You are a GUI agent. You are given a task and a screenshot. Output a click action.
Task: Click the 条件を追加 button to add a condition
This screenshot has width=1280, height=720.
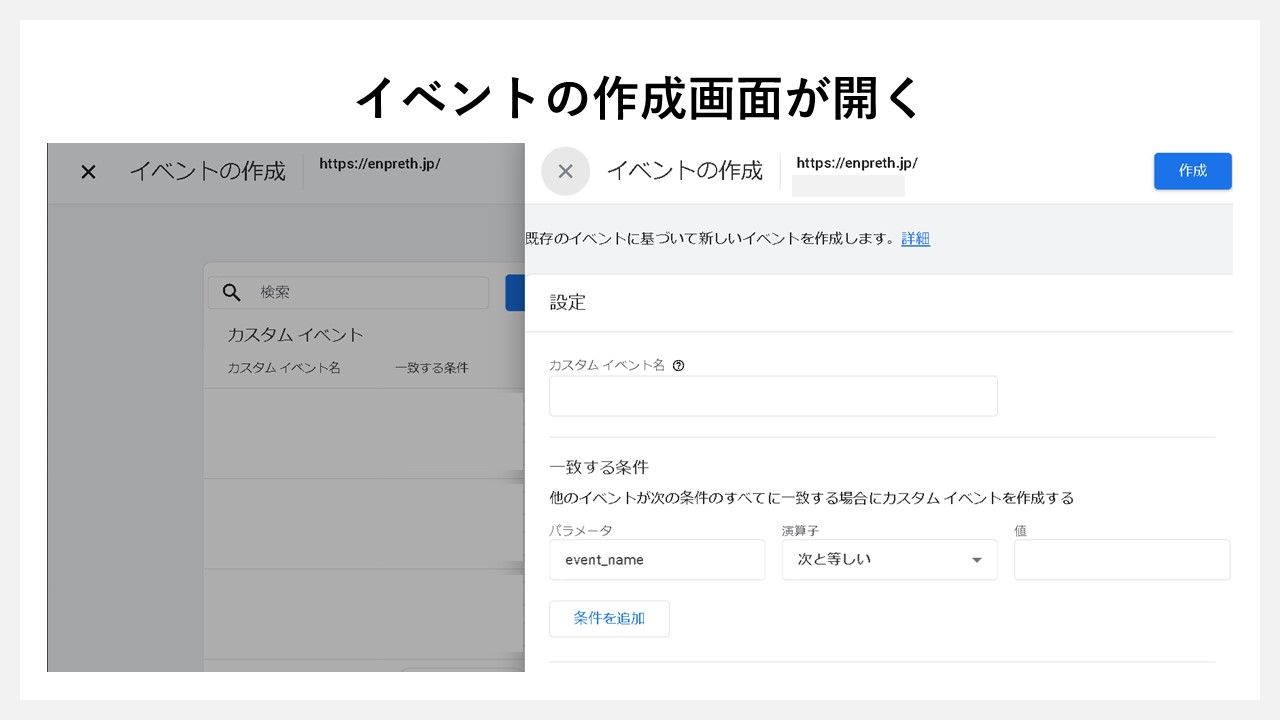coord(609,618)
